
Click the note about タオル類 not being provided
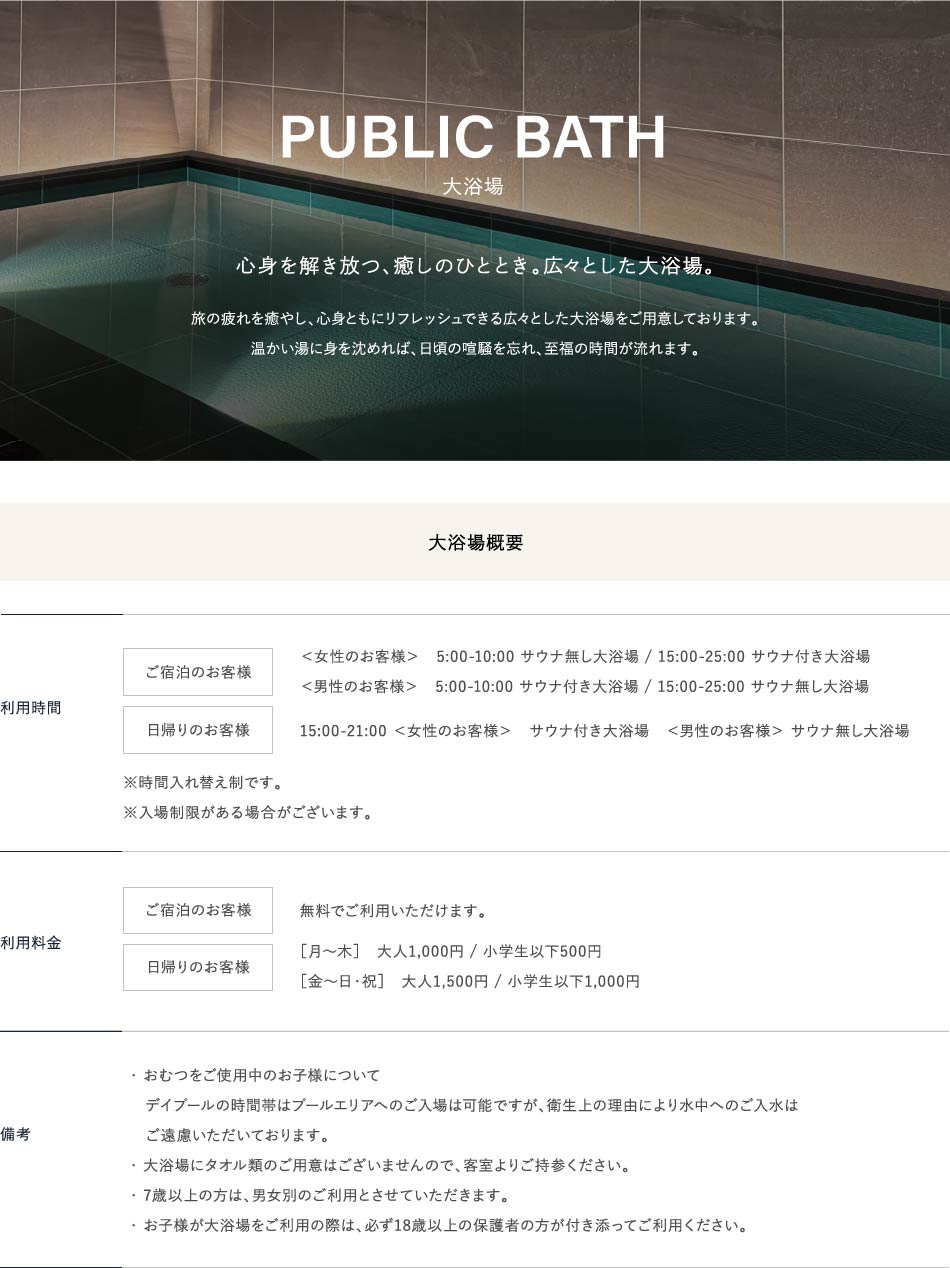pos(386,1166)
